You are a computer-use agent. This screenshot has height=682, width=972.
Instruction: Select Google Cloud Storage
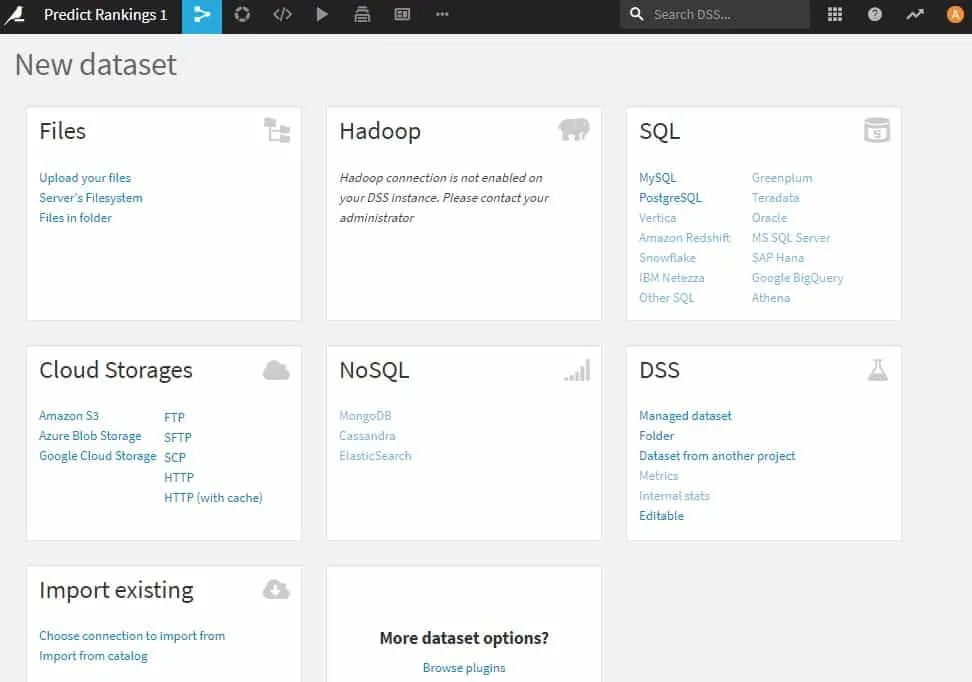[97, 456]
